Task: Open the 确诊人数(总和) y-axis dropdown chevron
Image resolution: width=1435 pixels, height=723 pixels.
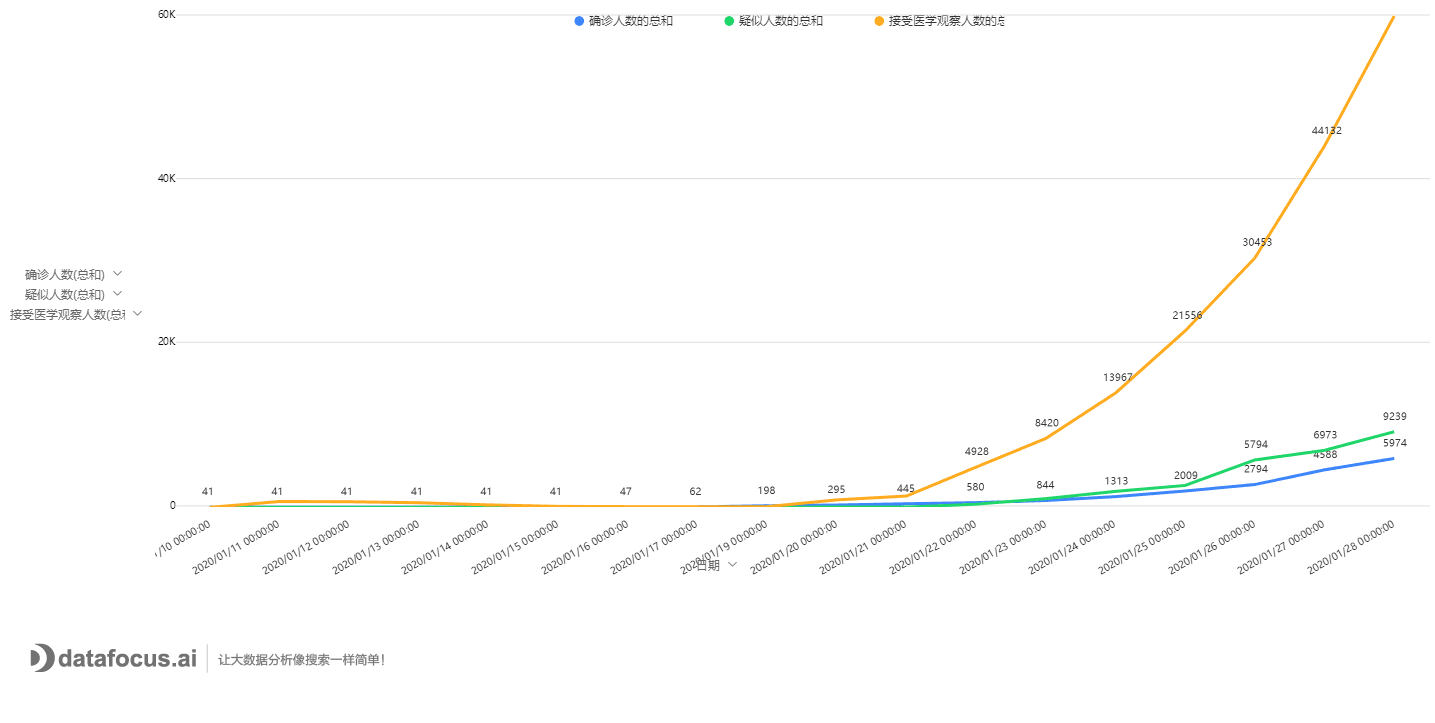Action: pos(118,273)
